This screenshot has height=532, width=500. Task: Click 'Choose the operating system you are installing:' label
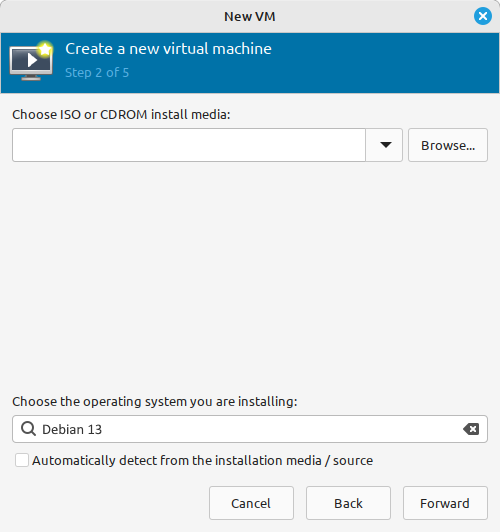(155, 402)
